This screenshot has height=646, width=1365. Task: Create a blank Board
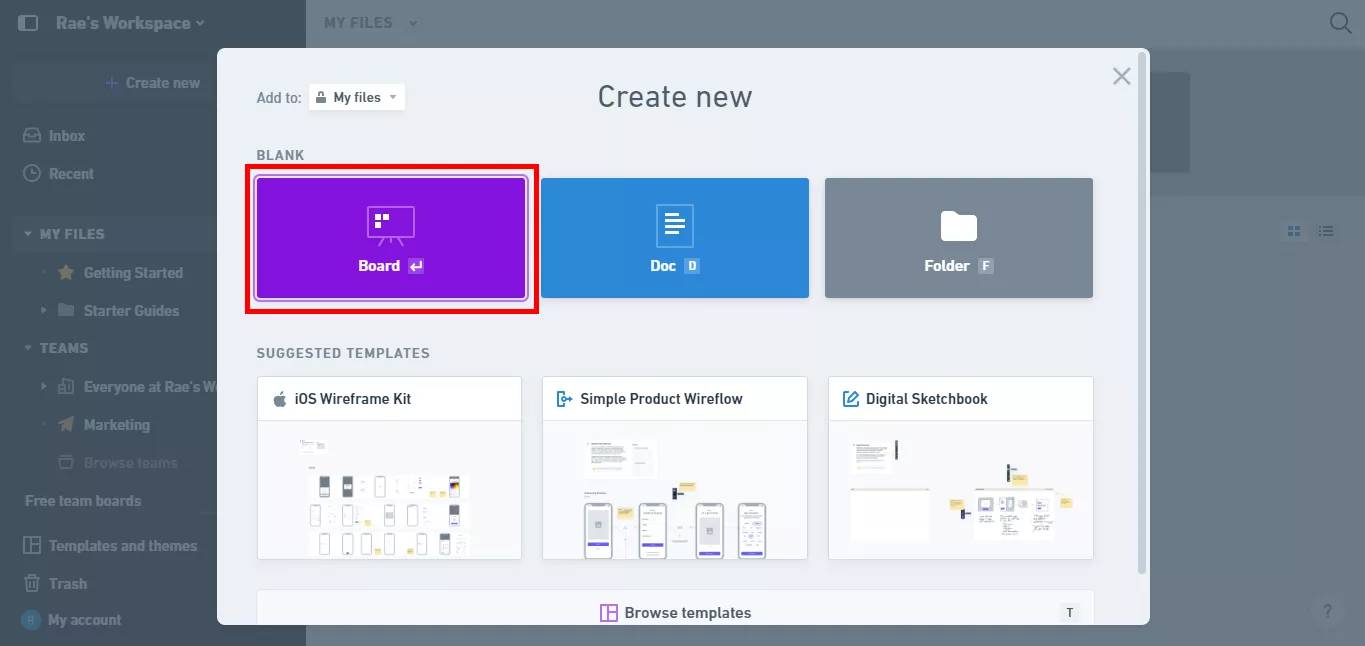(391, 238)
